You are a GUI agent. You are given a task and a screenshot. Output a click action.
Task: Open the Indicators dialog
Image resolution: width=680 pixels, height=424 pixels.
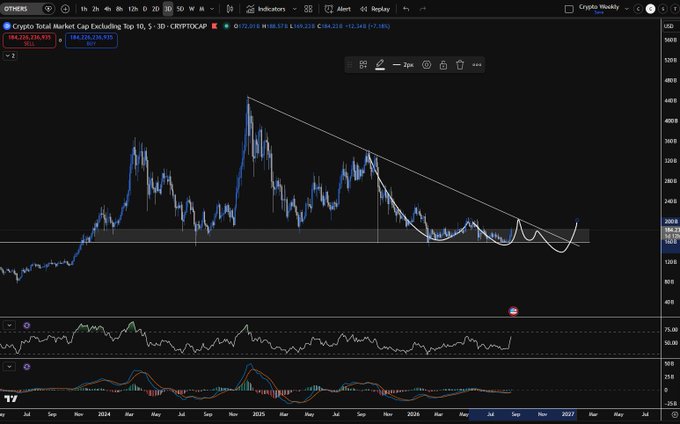[x=266, y=9]
